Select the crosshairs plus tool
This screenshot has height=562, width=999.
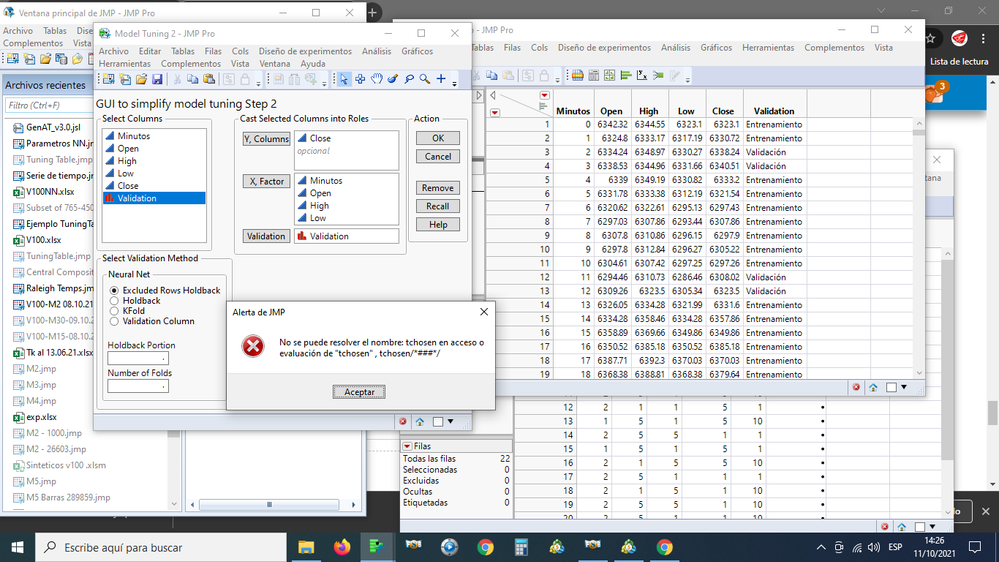(441, 79)
